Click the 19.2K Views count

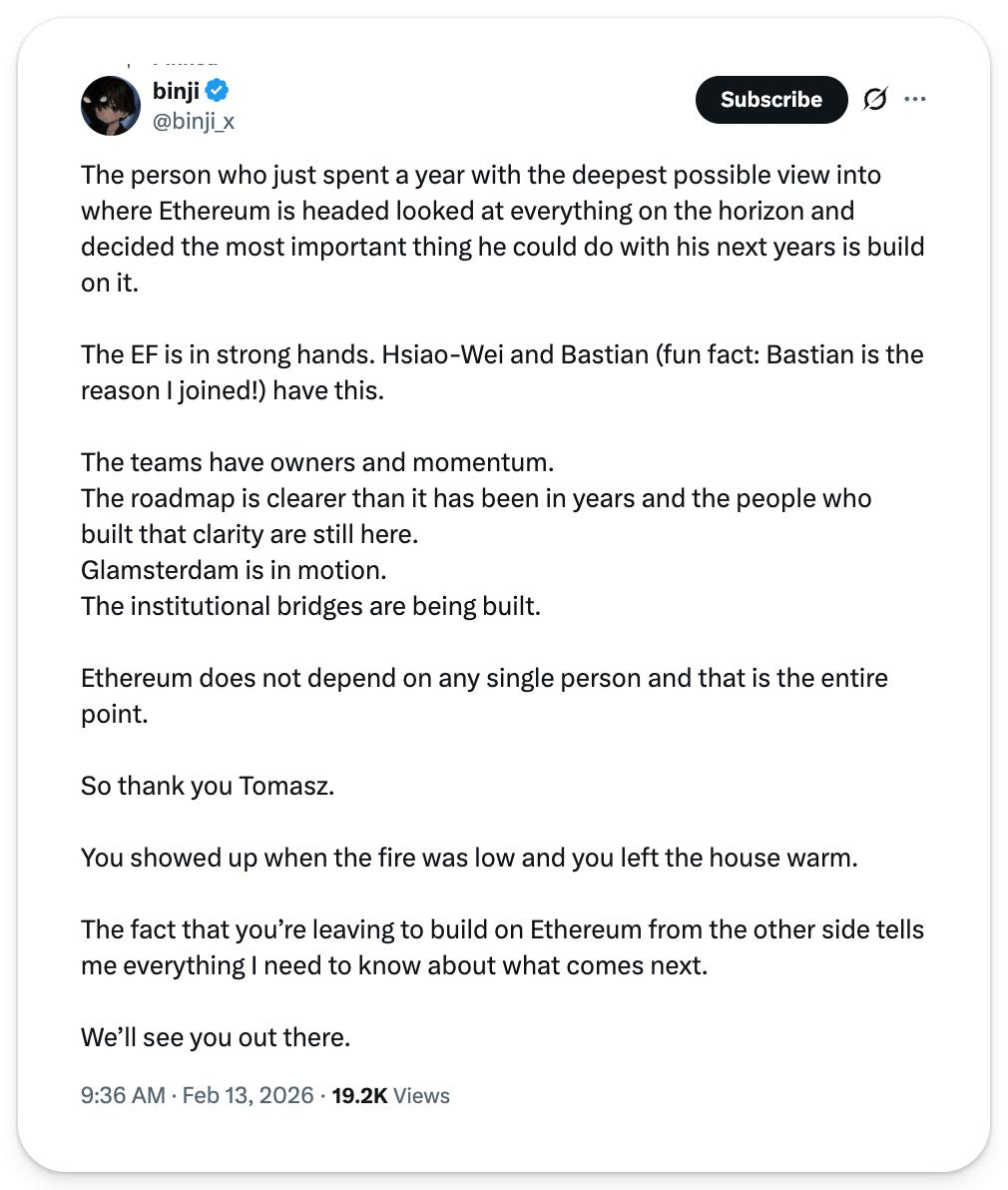[x=390, y=1095]
